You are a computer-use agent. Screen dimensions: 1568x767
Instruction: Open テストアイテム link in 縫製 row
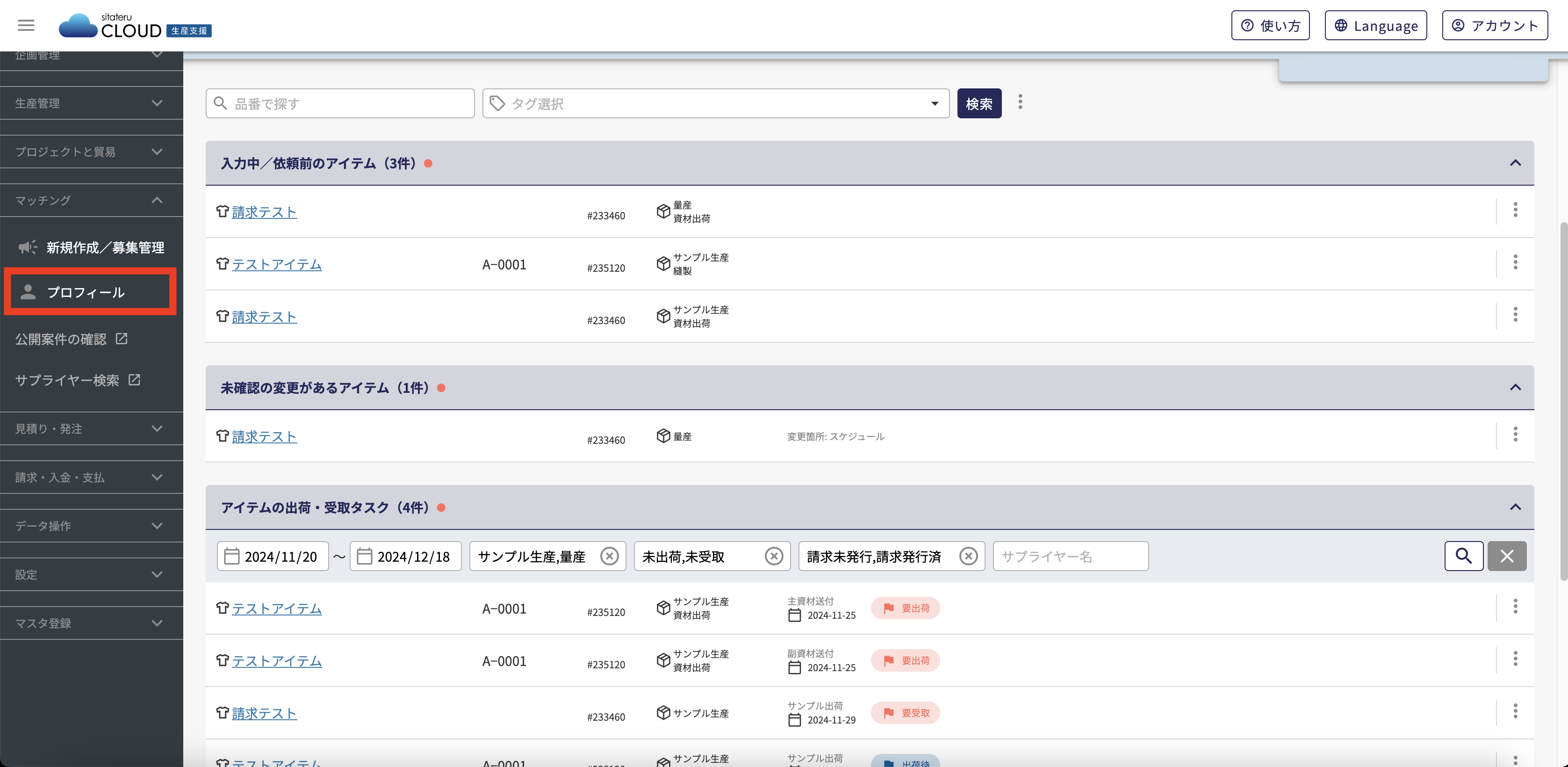point(277,264)
